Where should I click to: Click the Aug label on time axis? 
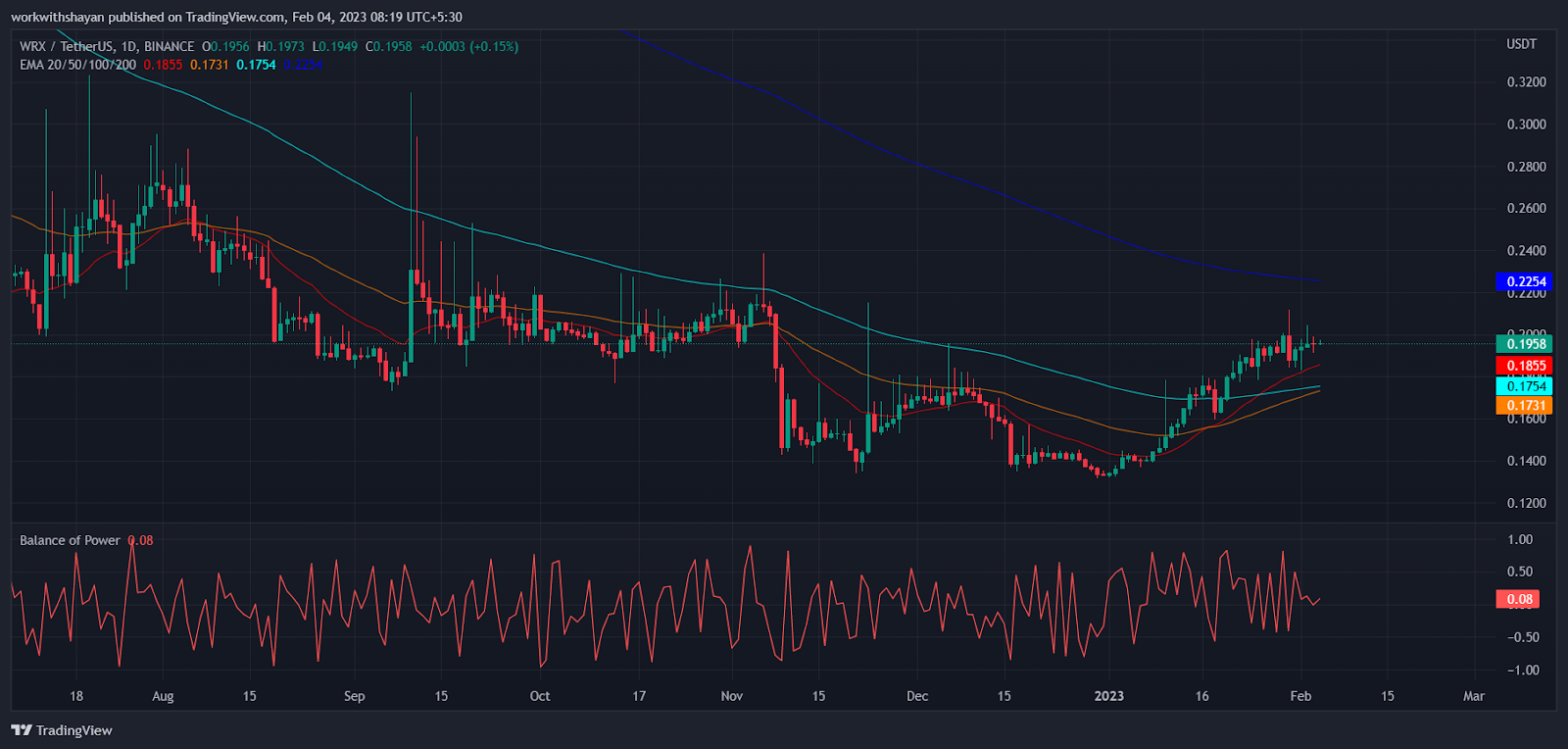(163, 696)
